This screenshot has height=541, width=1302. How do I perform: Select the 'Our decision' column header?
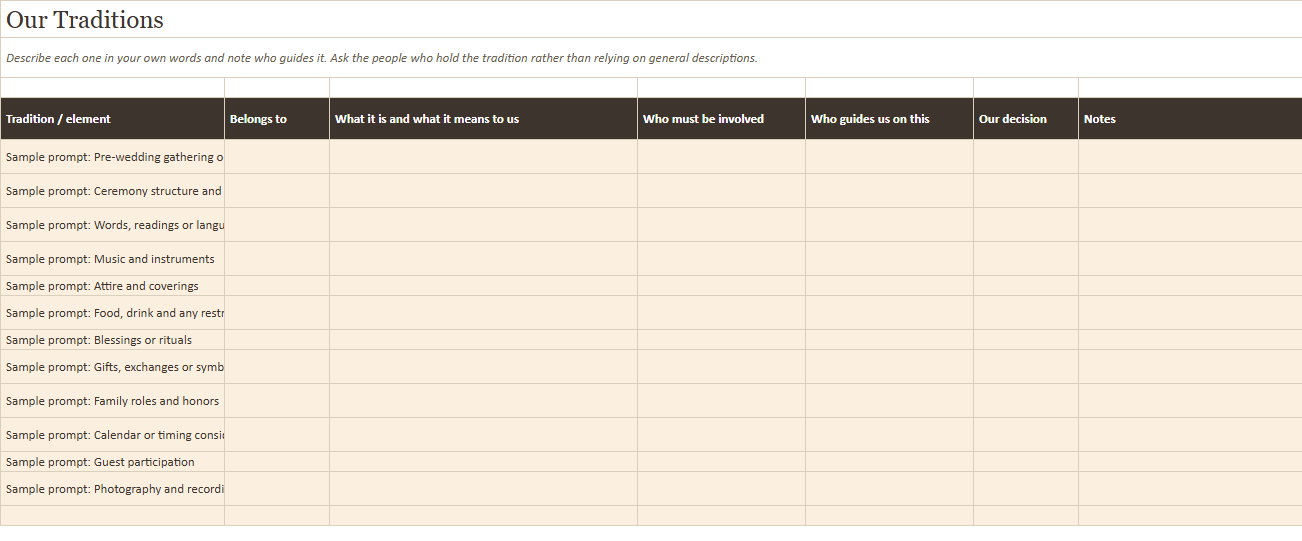[x=1026, y=119]
